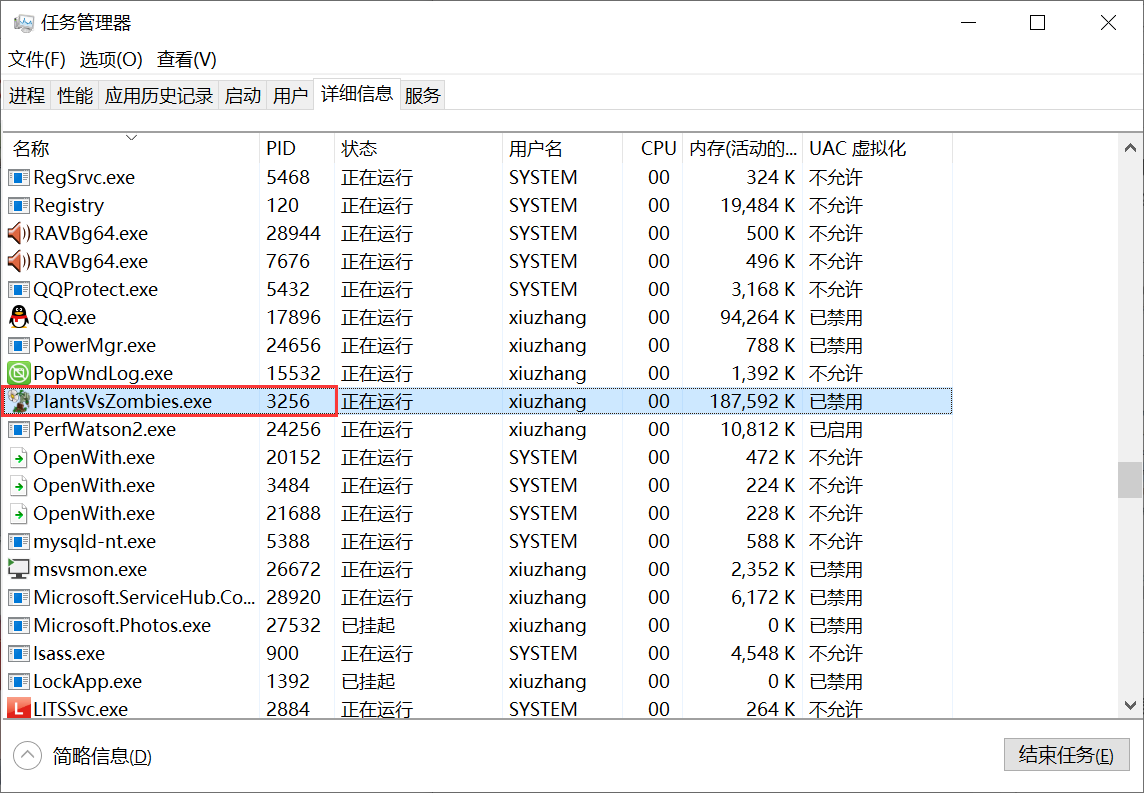
Task: Click the Microsoft.ServiceHub process icon
Action: 19,597
